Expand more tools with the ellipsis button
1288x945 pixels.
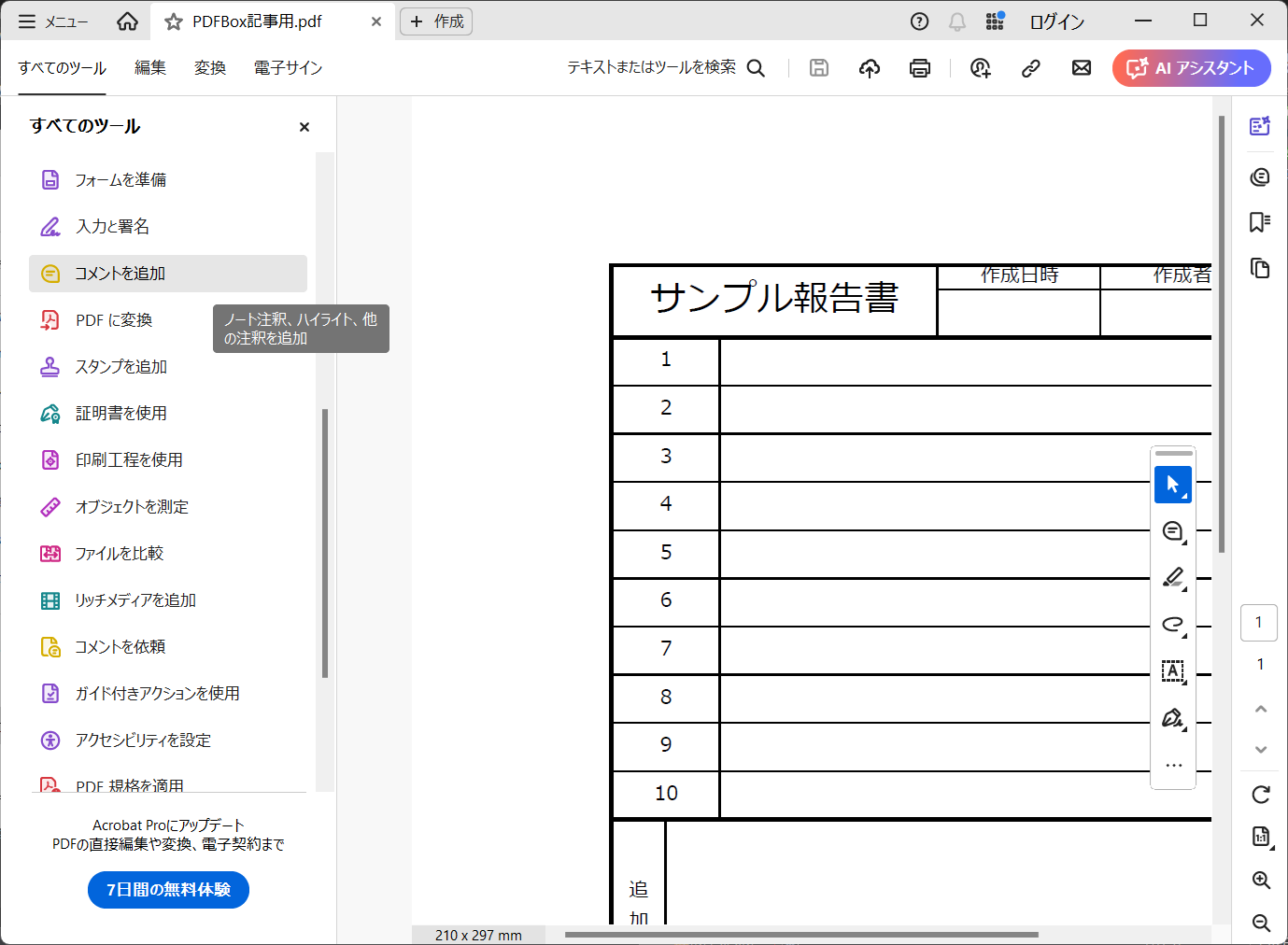pos(1173,766)
